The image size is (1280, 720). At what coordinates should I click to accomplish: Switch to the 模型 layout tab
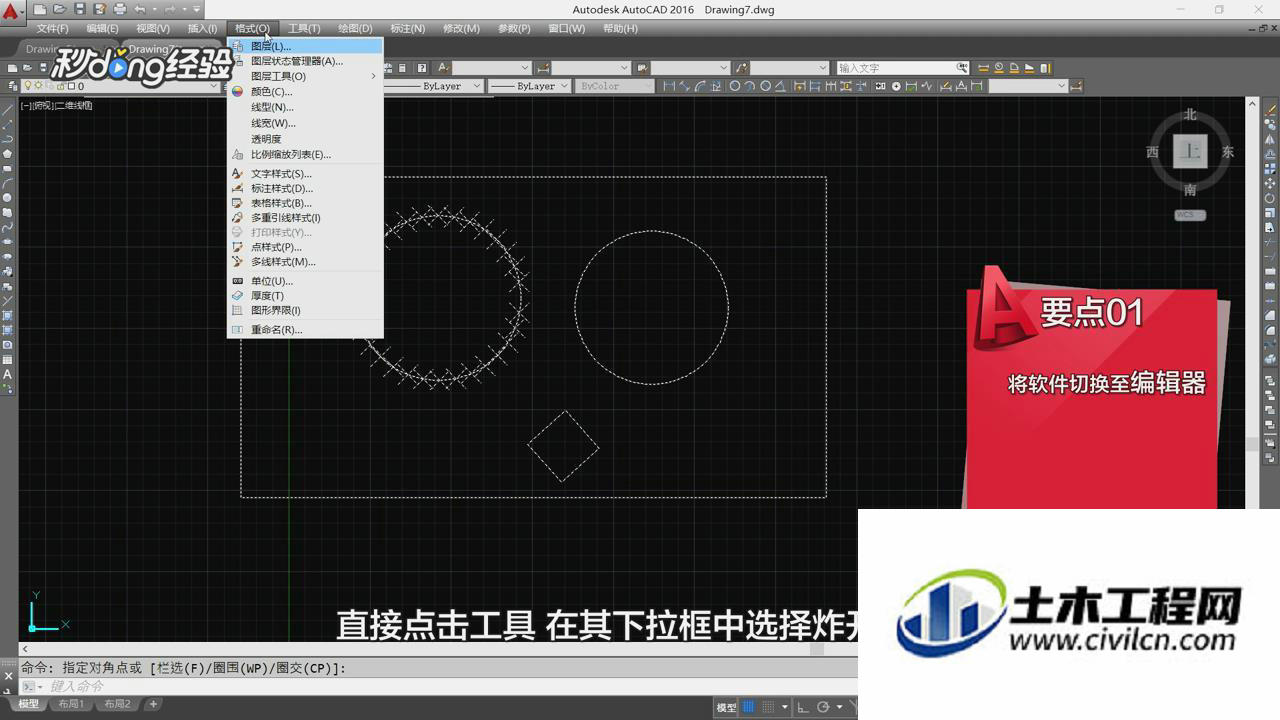coord(29,704)
